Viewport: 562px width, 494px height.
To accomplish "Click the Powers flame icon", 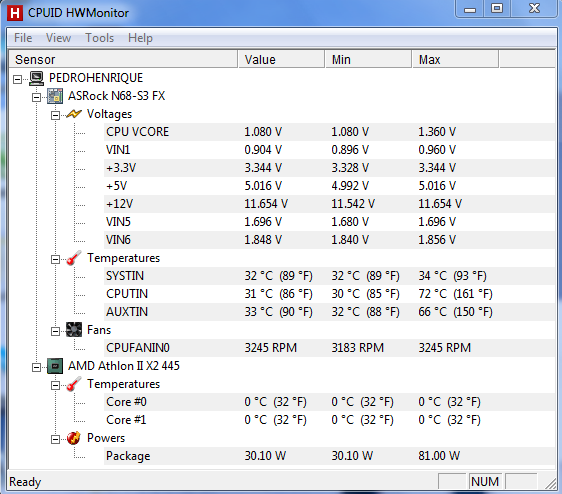I will (x=74, y=438).
